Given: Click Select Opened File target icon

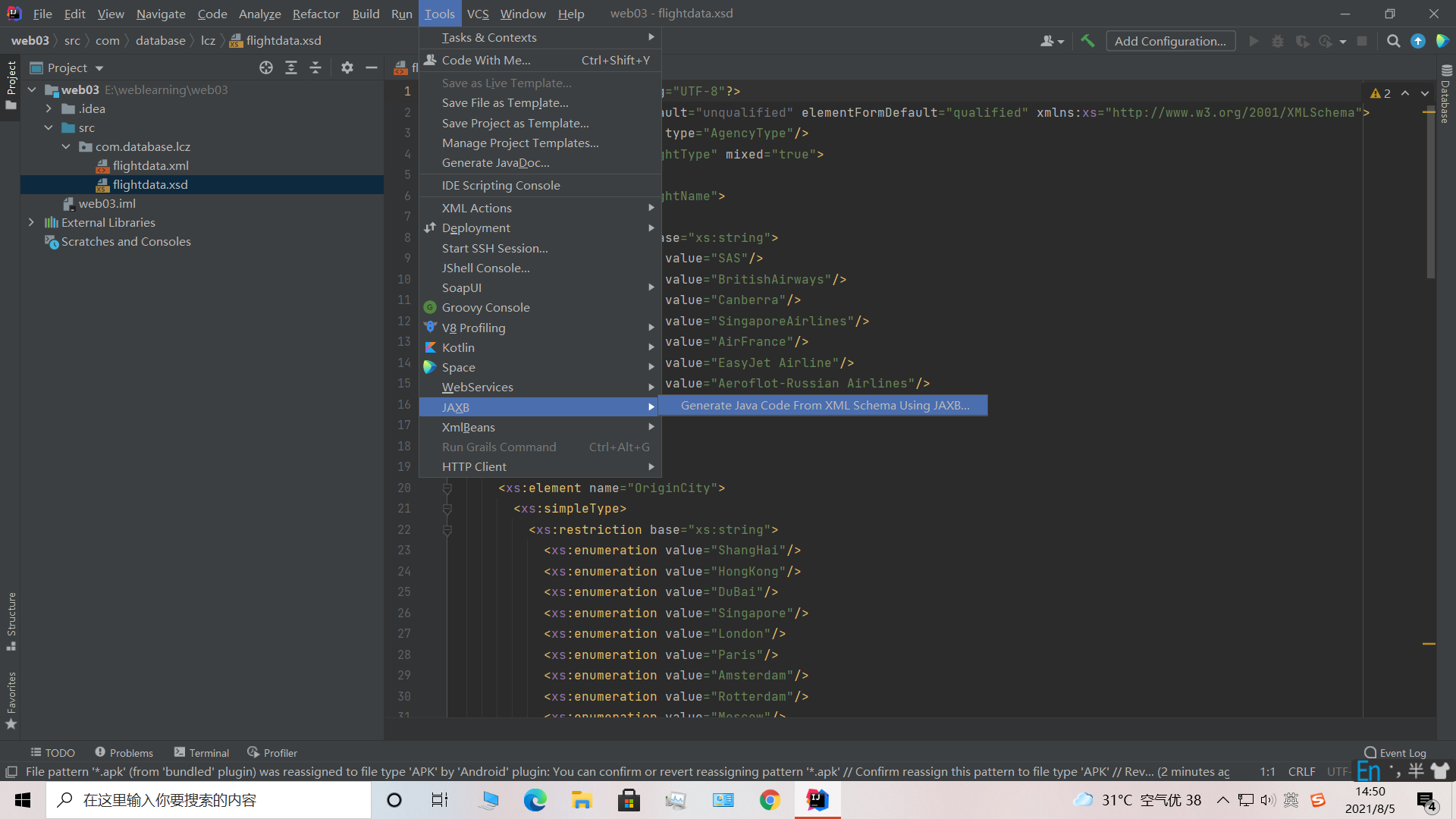Looking at the screenshot, I should tap(266, 67).
